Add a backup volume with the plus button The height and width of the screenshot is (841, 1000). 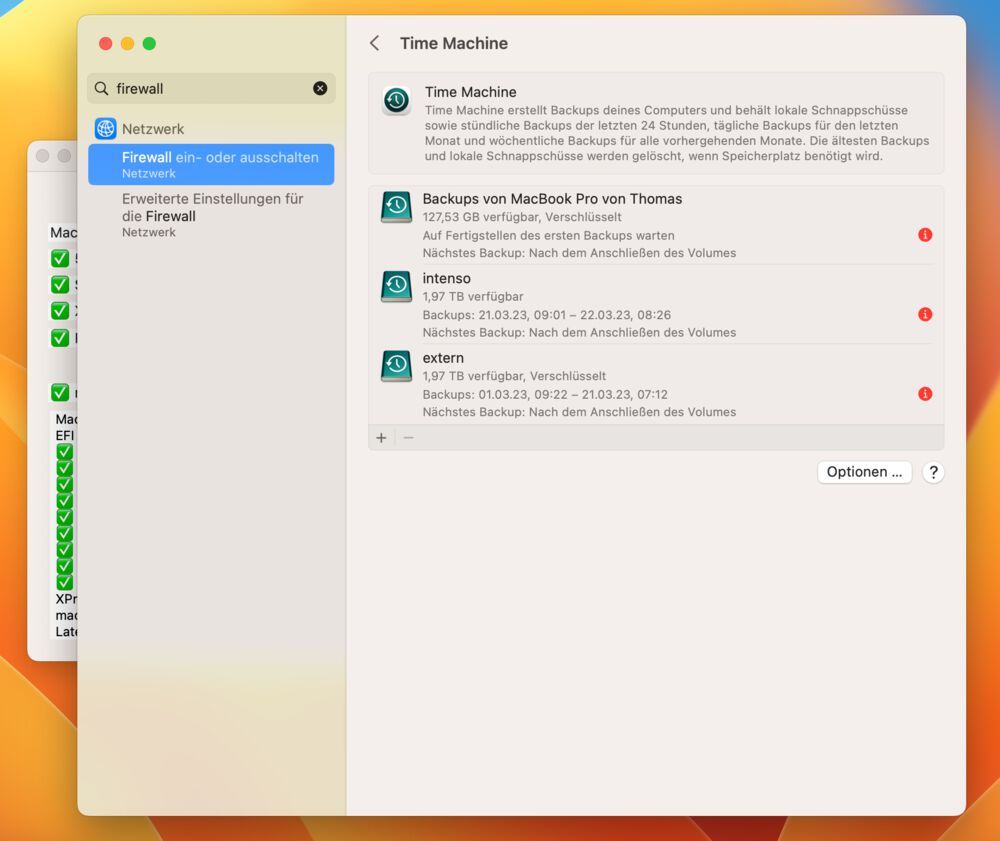coord(381,437)
